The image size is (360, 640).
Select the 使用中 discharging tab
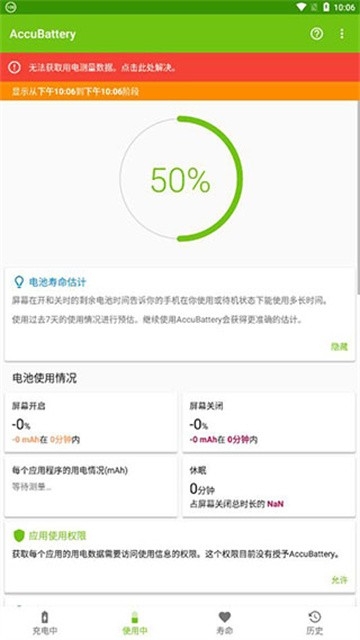135,623
